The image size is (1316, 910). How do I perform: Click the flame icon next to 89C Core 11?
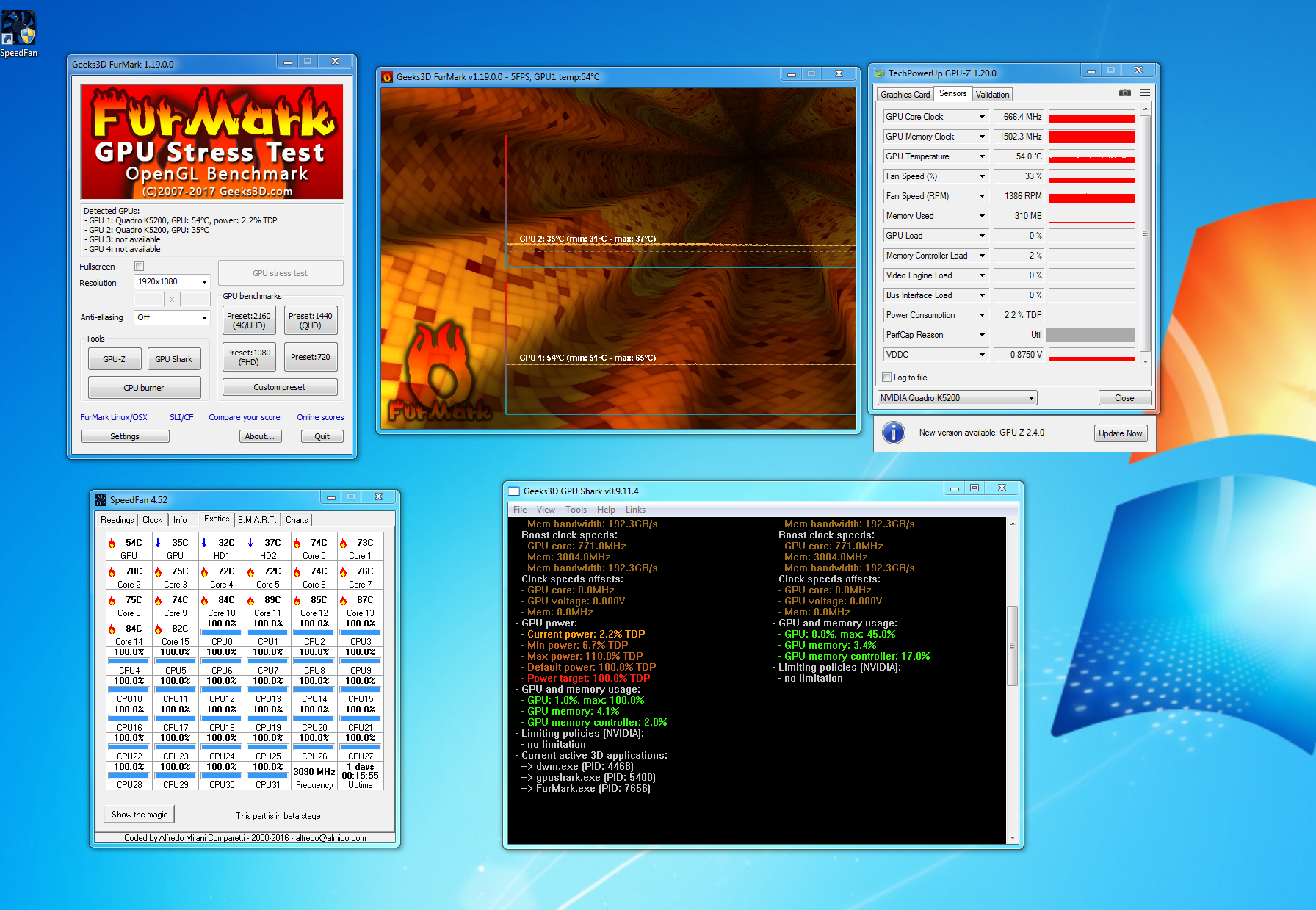click(251, 601)
